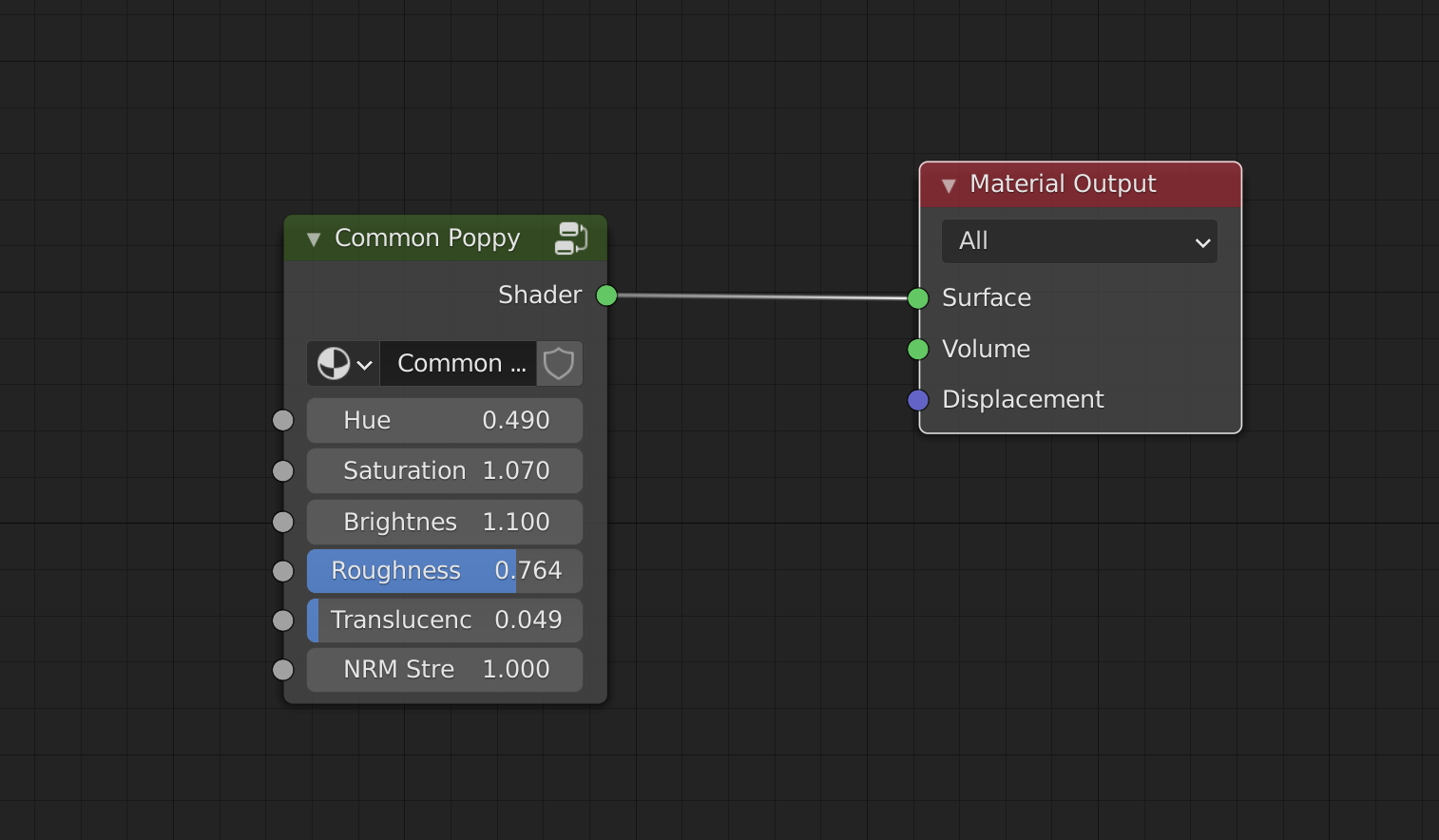Viewport: 1439px width, 840px height.
Task: Collapse the Material Output node
Action: (949, 185)
